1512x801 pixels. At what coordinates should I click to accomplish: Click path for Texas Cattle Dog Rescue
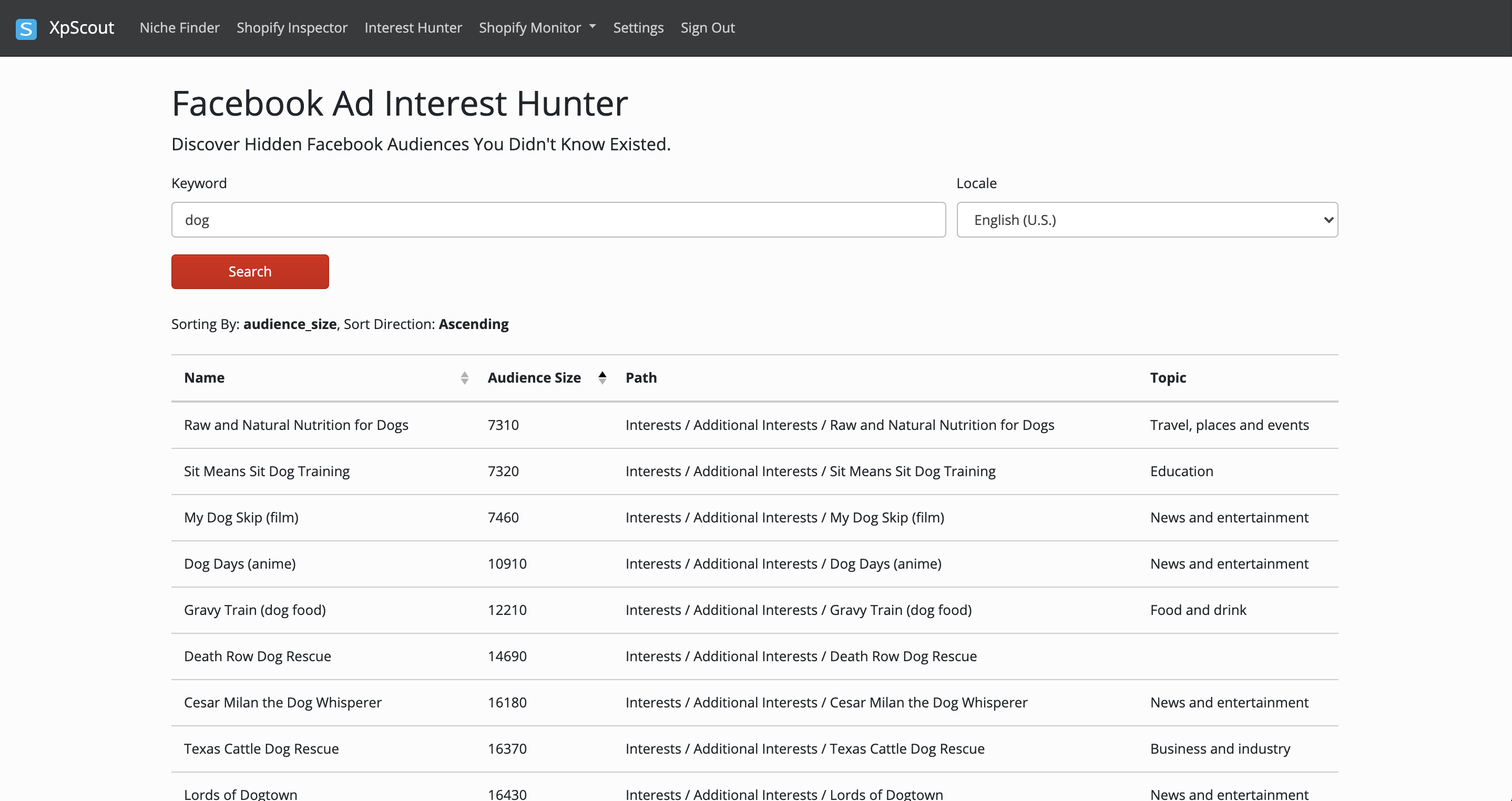(x=805, y=749)
